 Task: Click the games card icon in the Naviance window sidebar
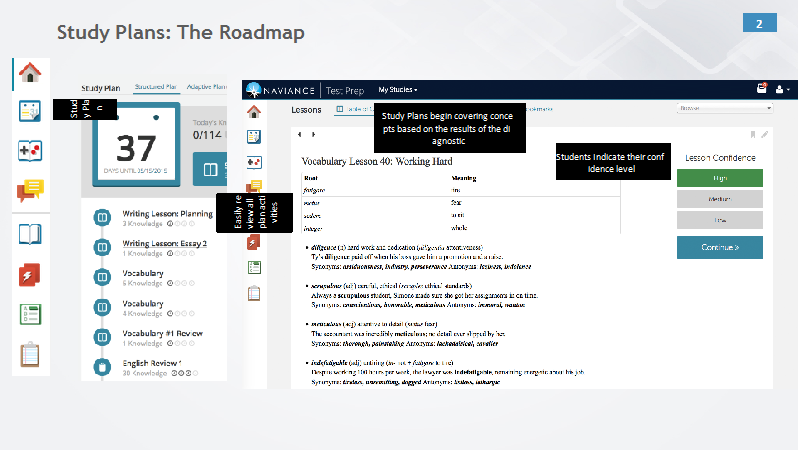[x=254, y=162]
